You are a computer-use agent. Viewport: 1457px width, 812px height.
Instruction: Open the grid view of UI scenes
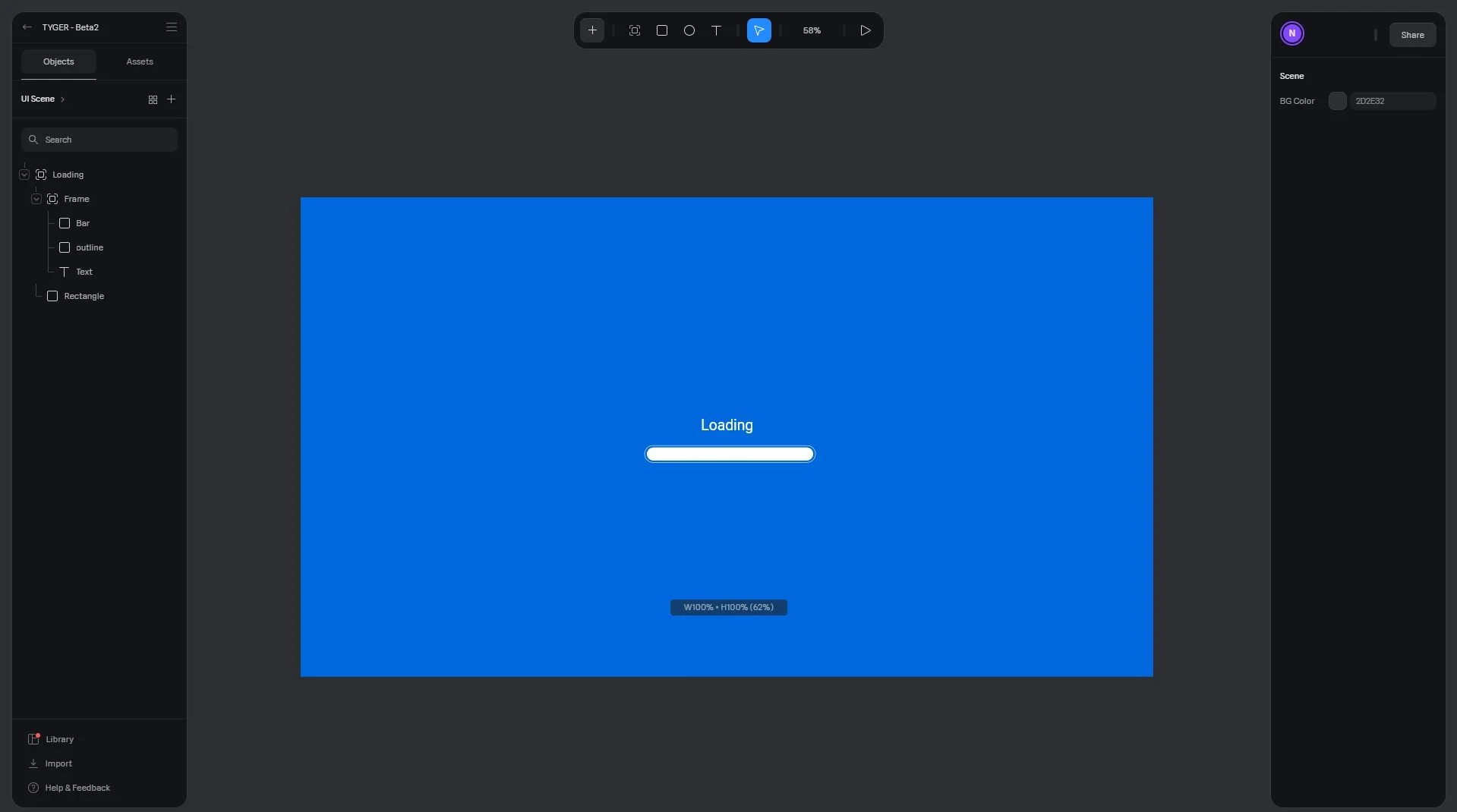point(153,99)
